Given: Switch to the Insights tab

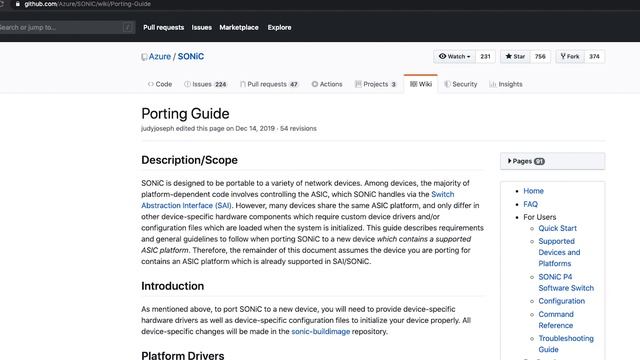Looking at the screenshot, I should click(506, 84).
